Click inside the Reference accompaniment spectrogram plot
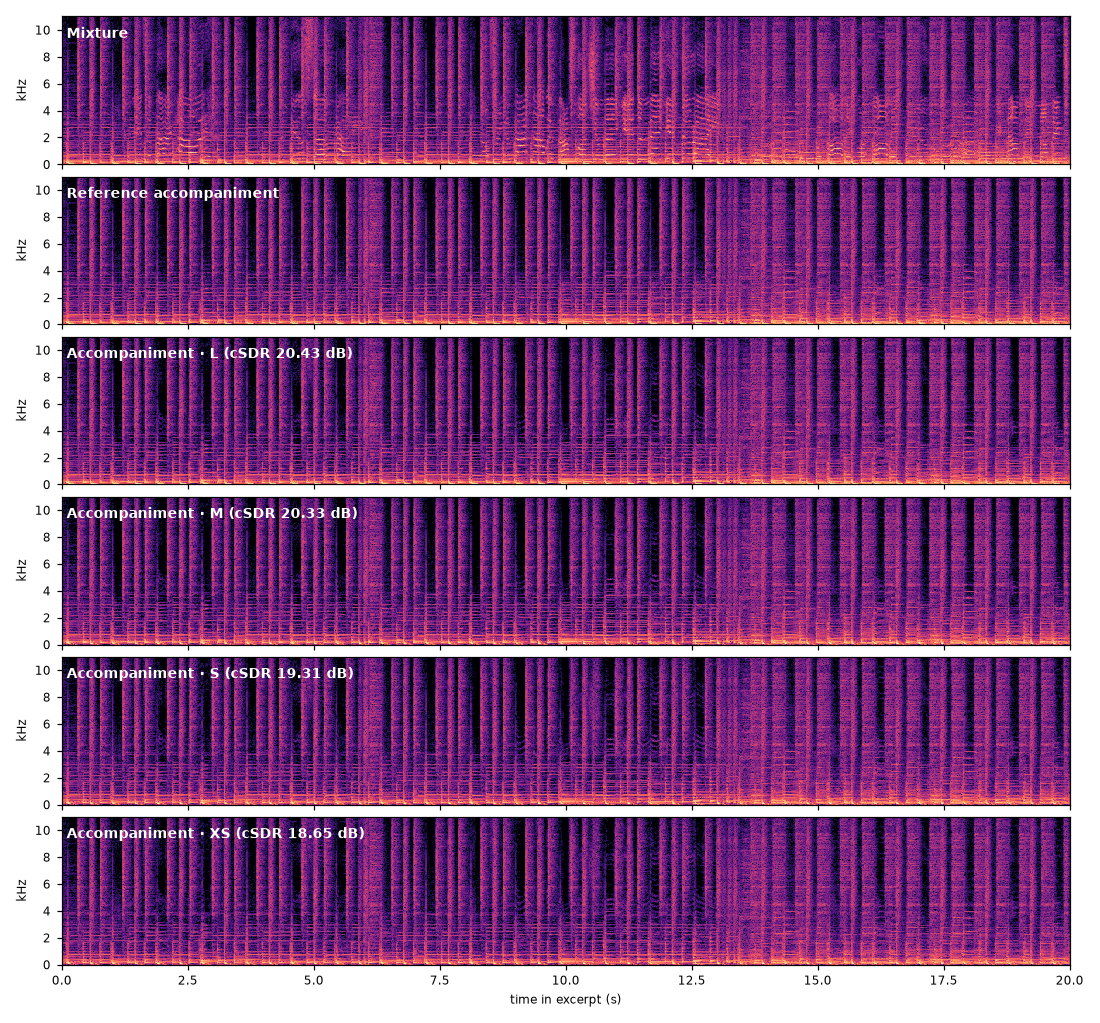The image size is (1100, 1023). 566,250
